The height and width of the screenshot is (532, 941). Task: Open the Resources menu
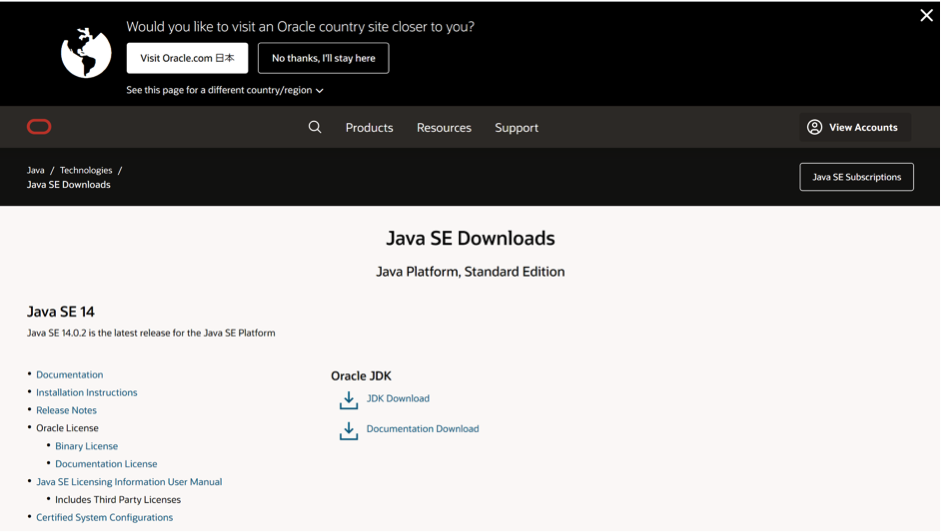pyautogui.click(x=444, y=127)
